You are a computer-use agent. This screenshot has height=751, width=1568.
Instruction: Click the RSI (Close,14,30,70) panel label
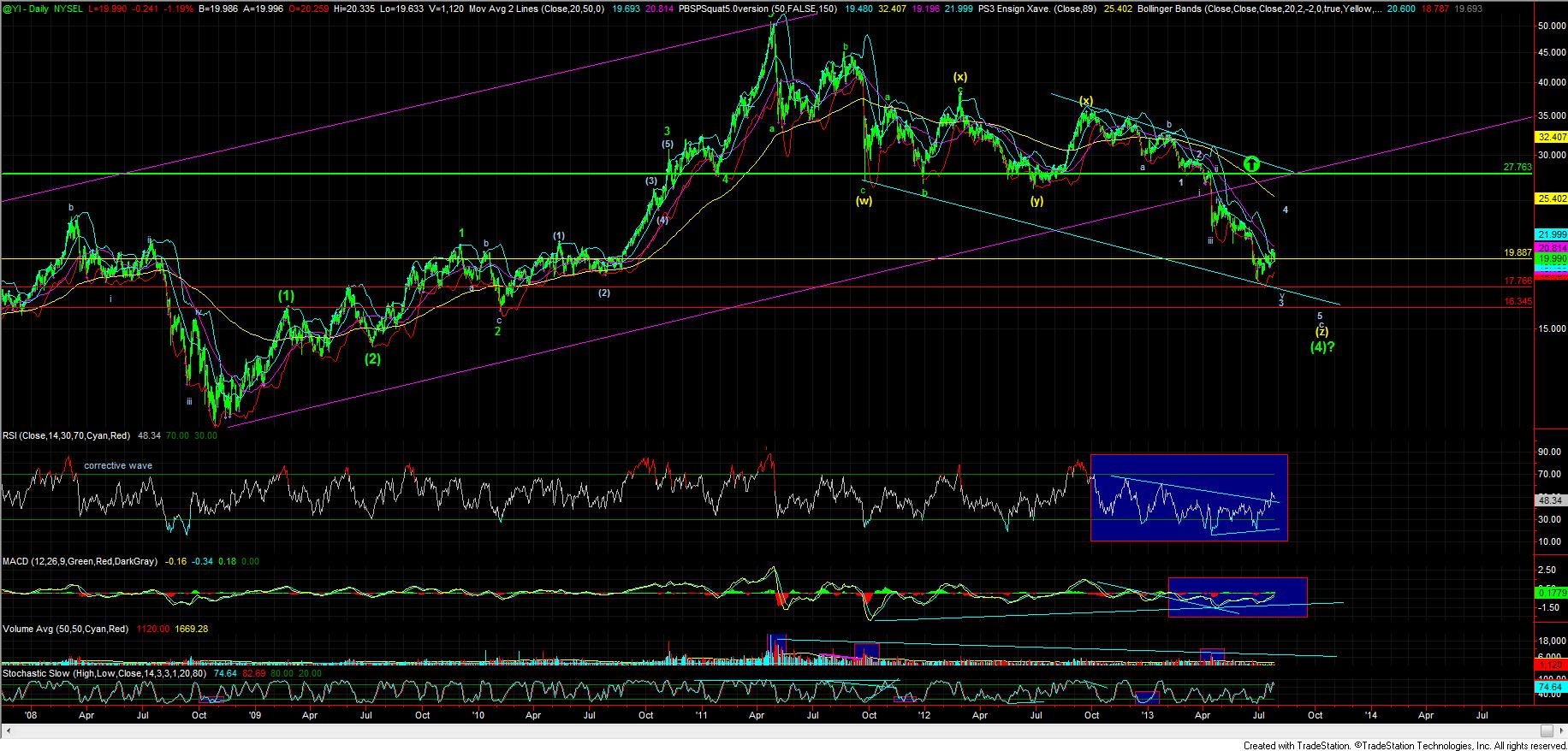[66, 436]
